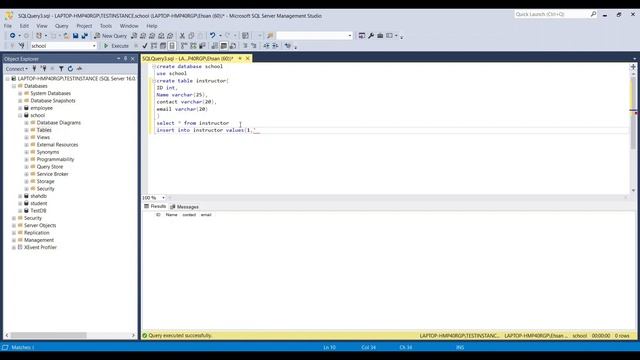Screen dimensions: 640x360
Task: Click the Connect Object Explorer plug icon
Action: pyautogui.click(x=34, y=69)
